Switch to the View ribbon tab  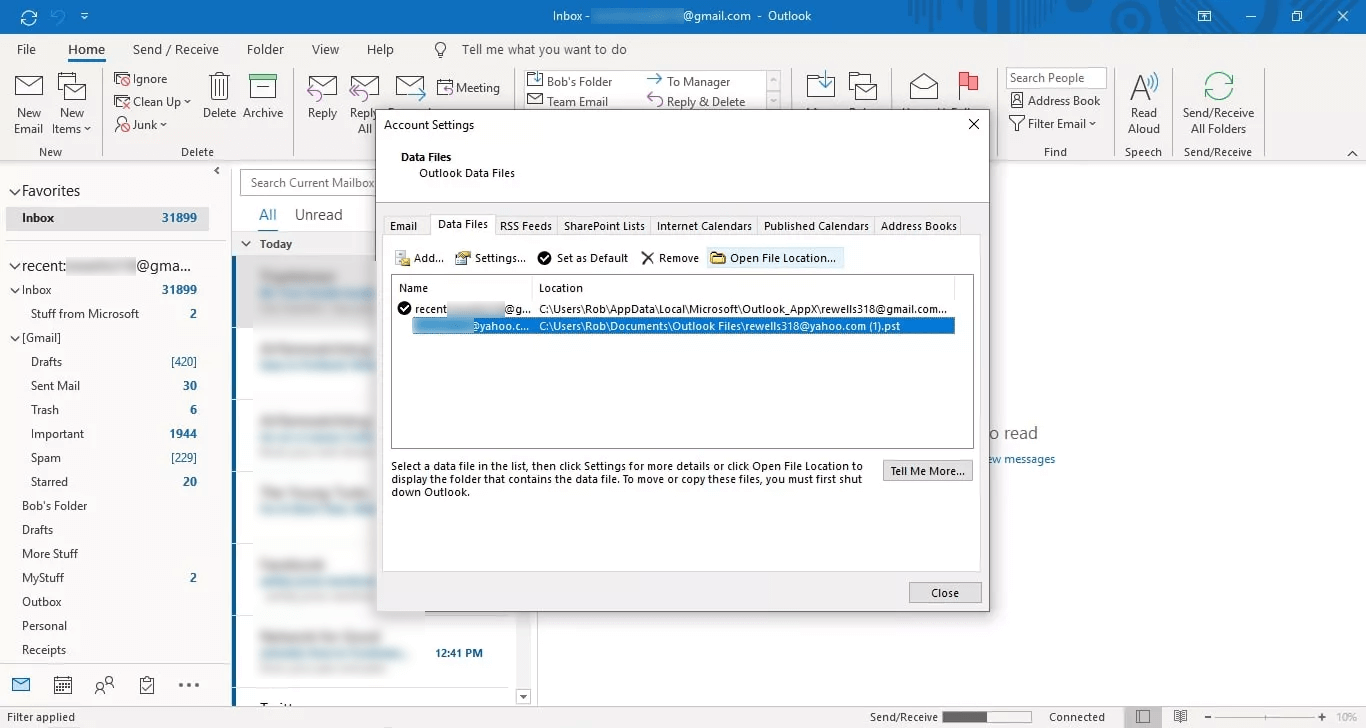pos(325,49)
